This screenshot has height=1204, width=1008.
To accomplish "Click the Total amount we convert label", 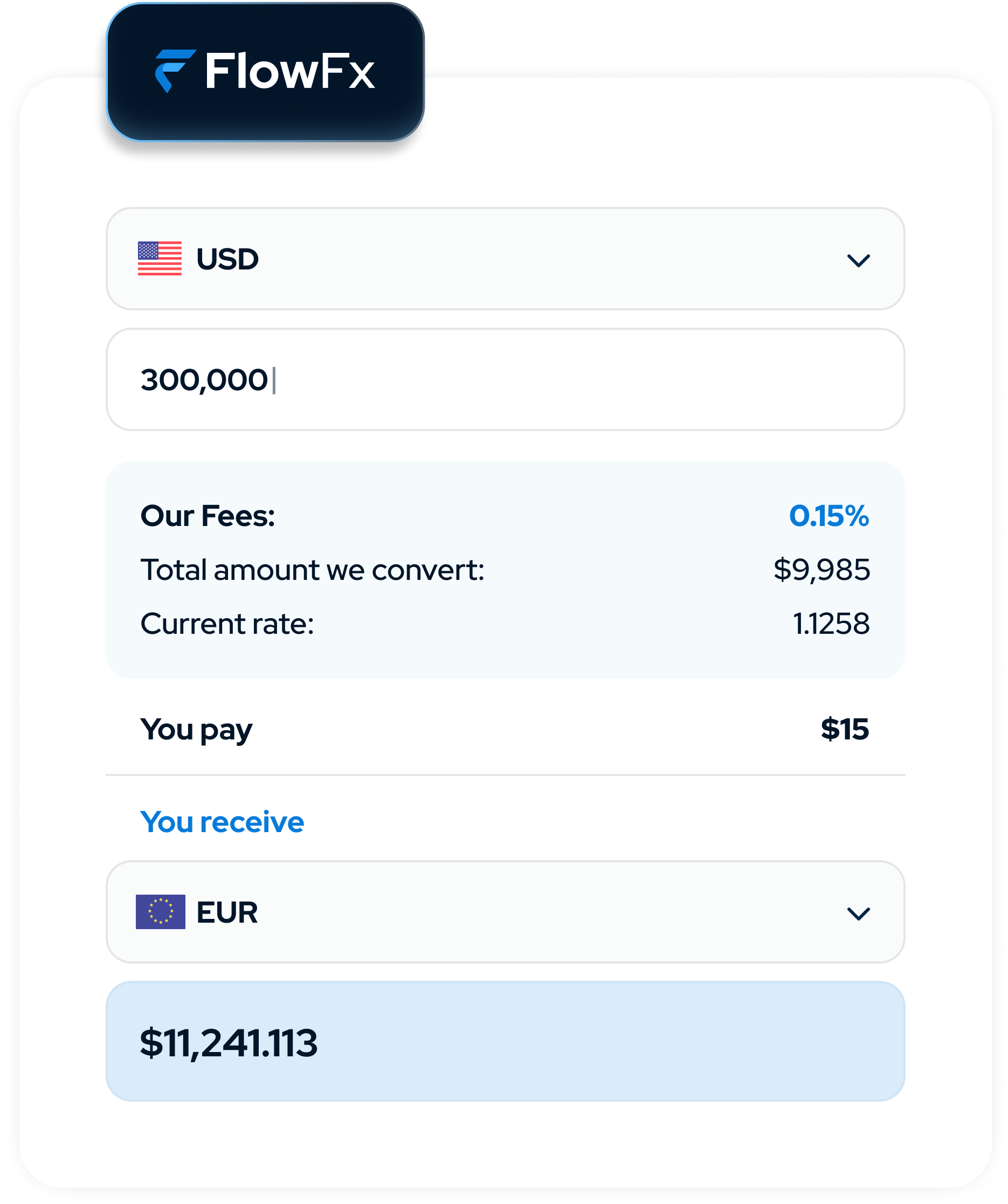I will click(313, 570).
